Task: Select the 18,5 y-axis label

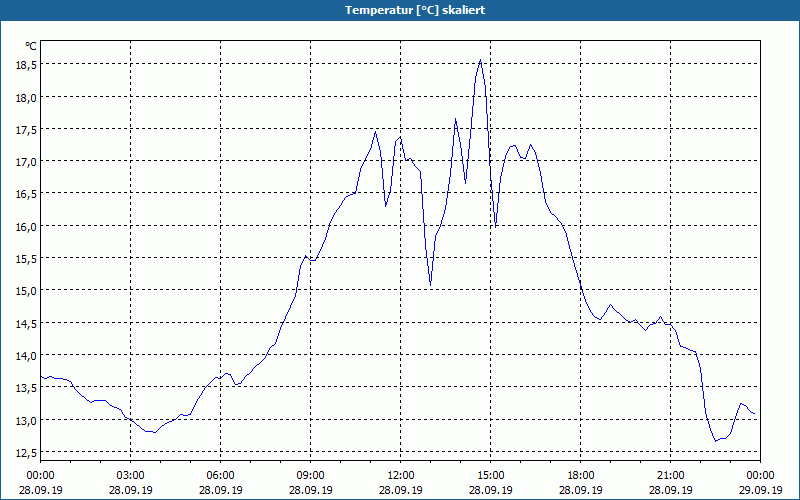Action: (x=26, y=65)
